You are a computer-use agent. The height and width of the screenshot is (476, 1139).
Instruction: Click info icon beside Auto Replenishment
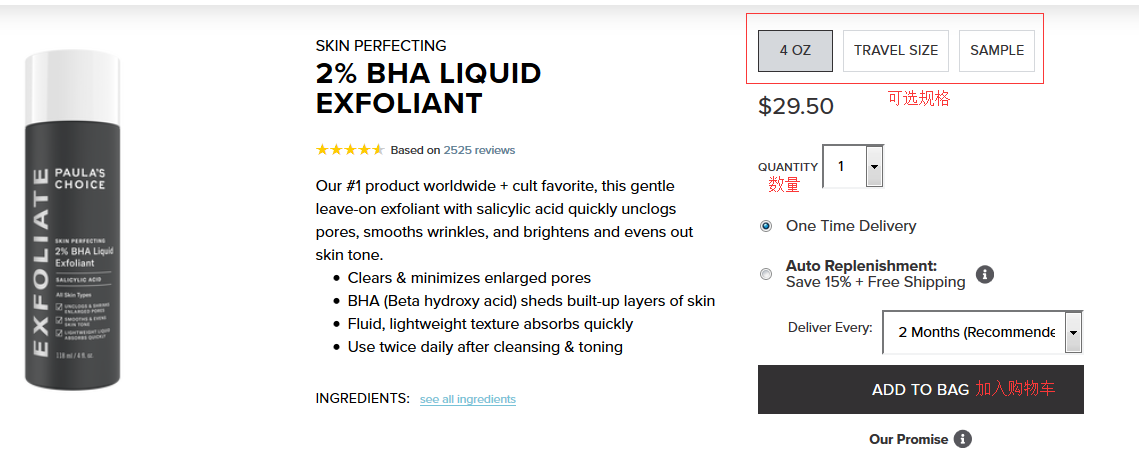click(x=984, y=274)
